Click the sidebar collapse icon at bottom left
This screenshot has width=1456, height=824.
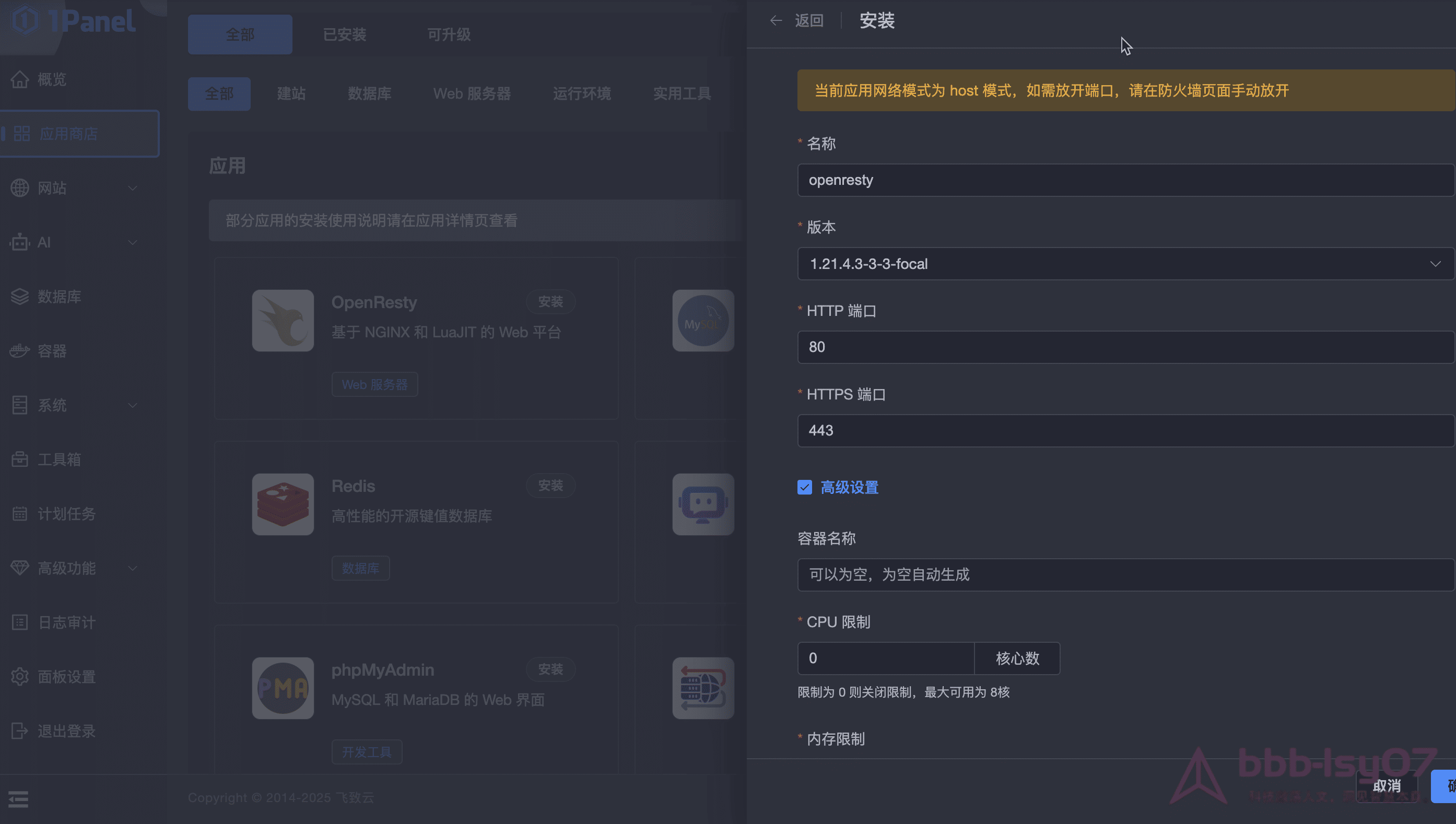[x=18, y=799]
